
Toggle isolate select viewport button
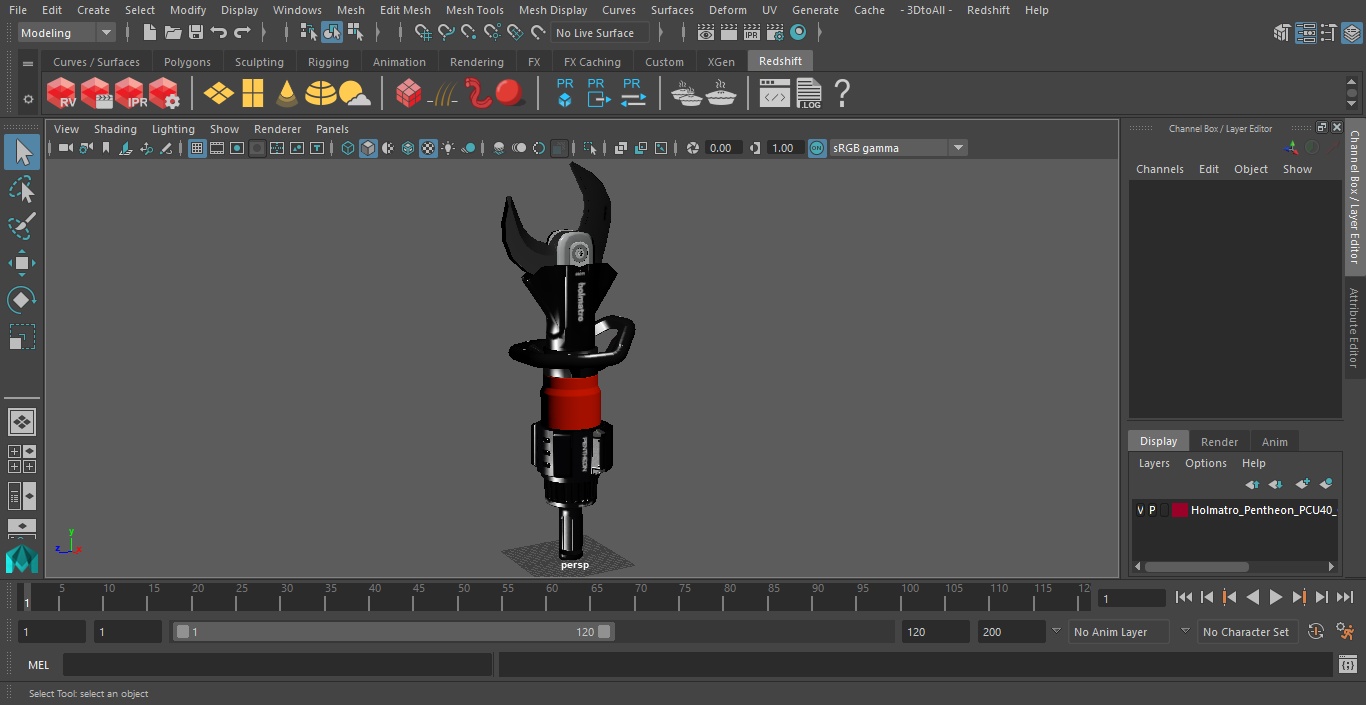(x=589, y=148)
